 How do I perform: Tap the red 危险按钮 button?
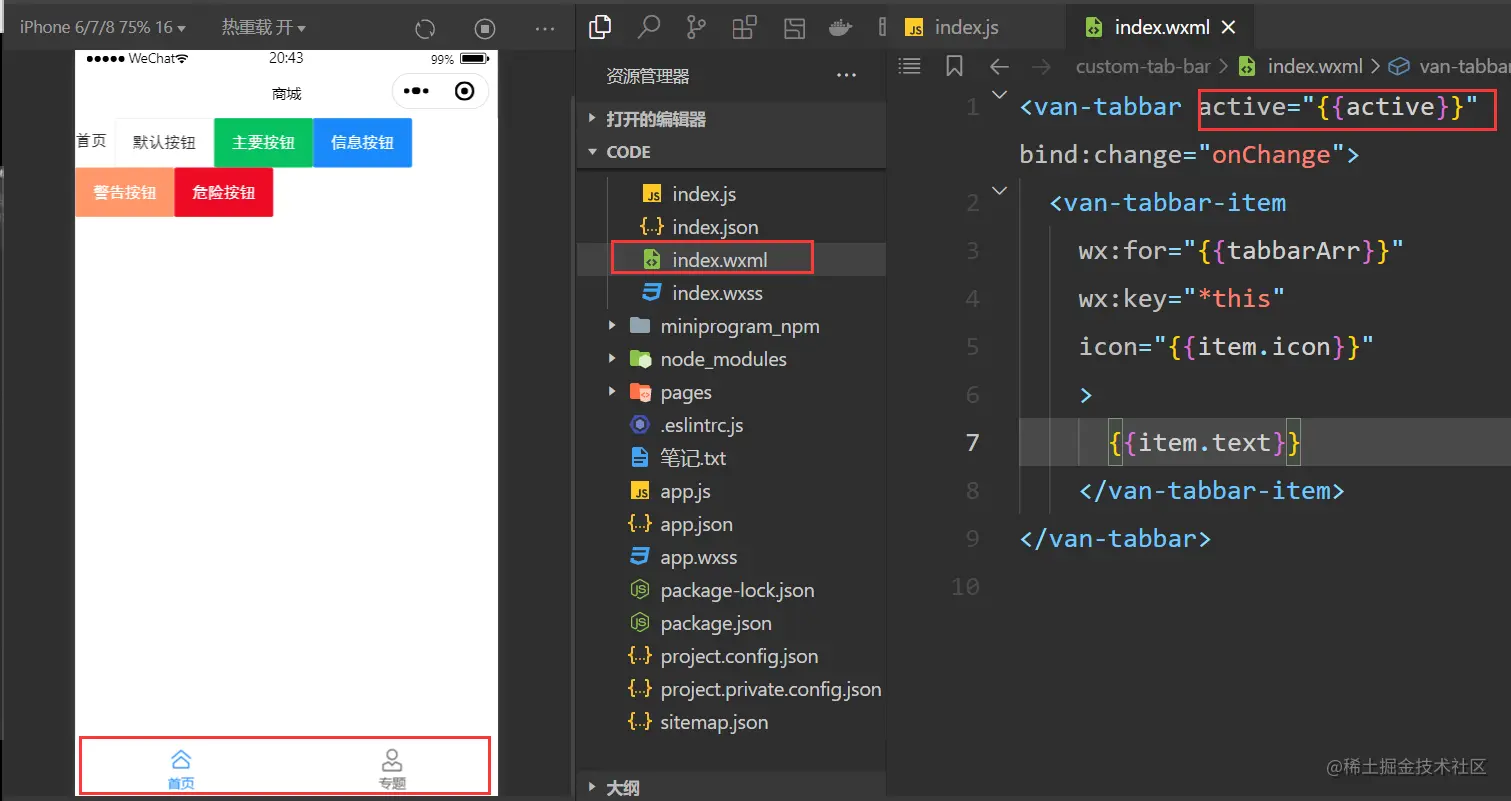224,192
